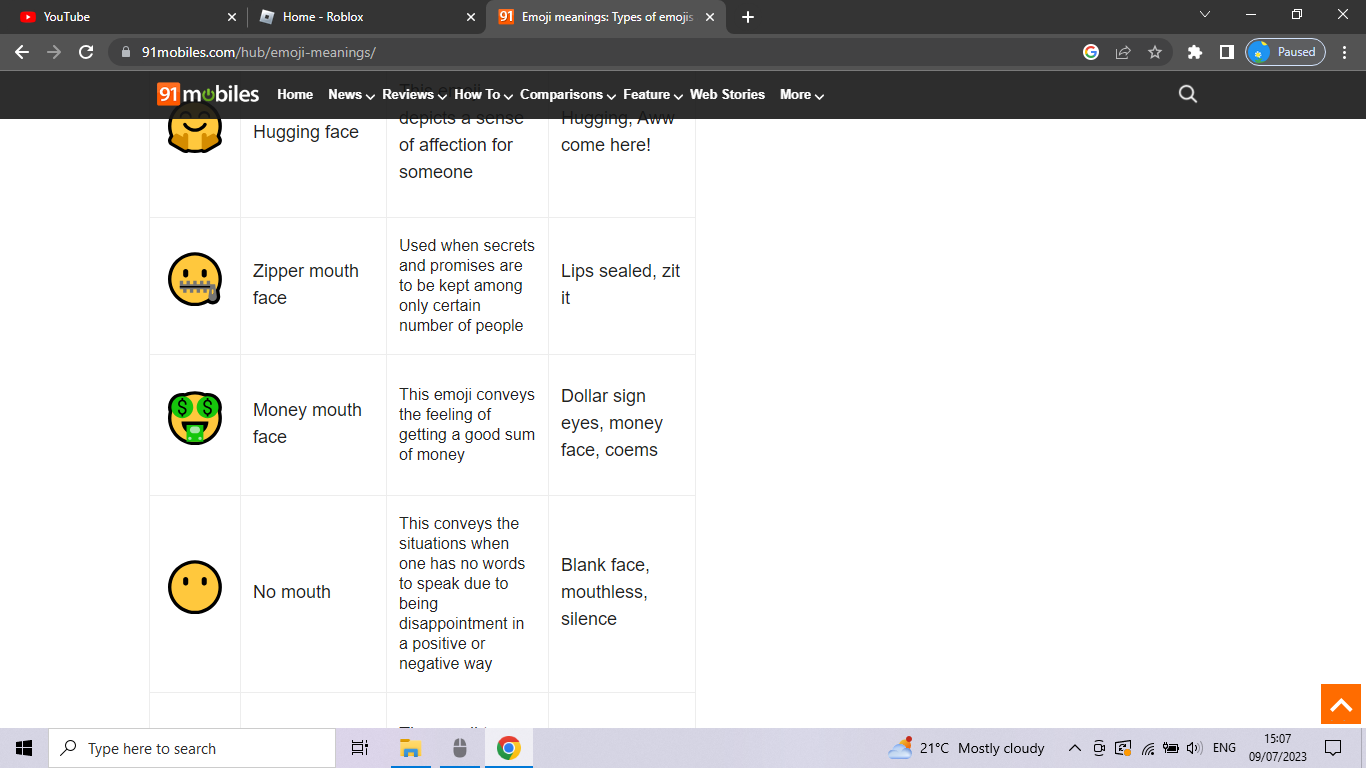Screen dimensions: 1366x768
Task: Click the forward navigation arrow
Action: (54, 52)
